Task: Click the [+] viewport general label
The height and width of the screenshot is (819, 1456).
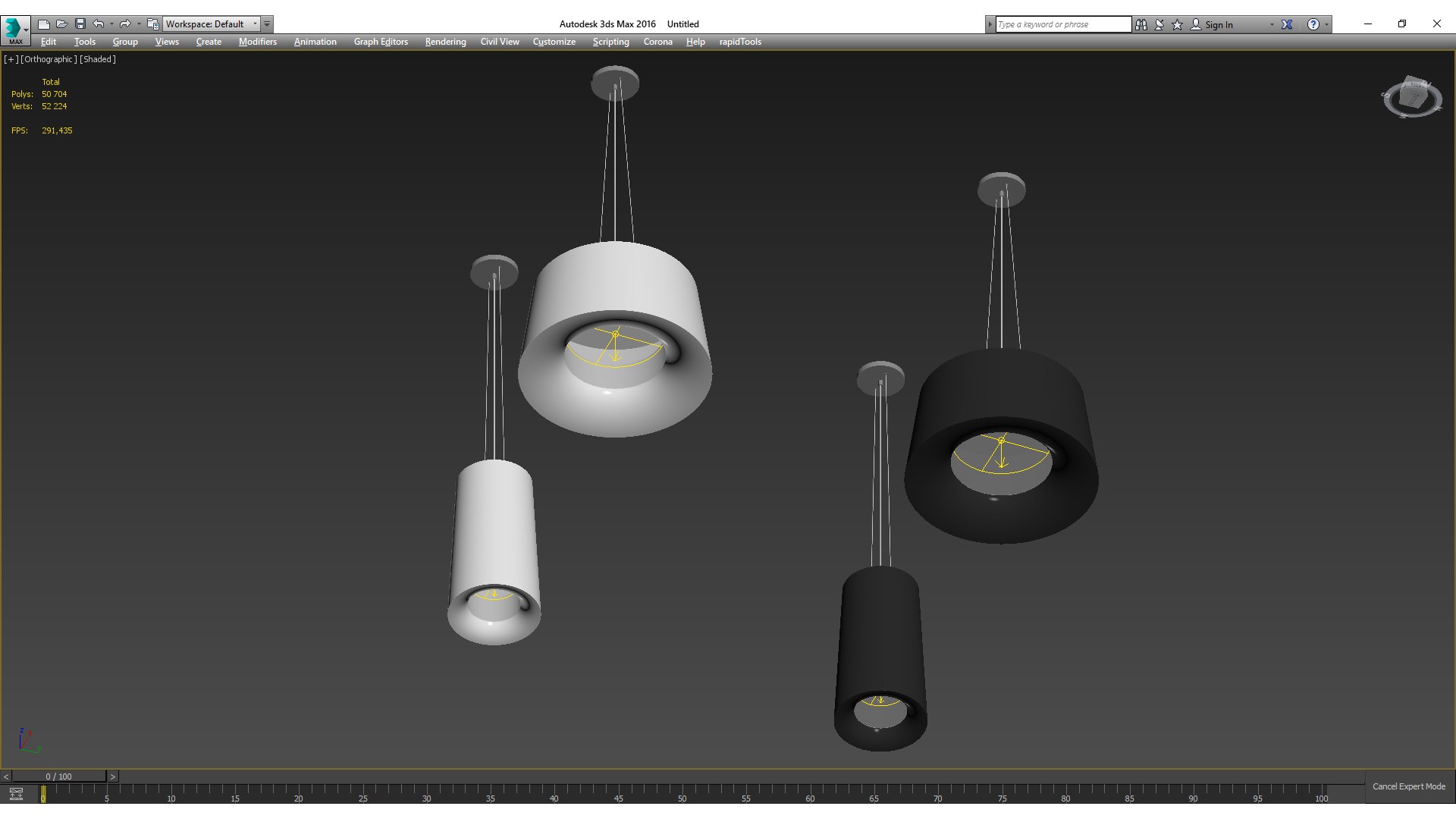Action: (x=11, y=59)
